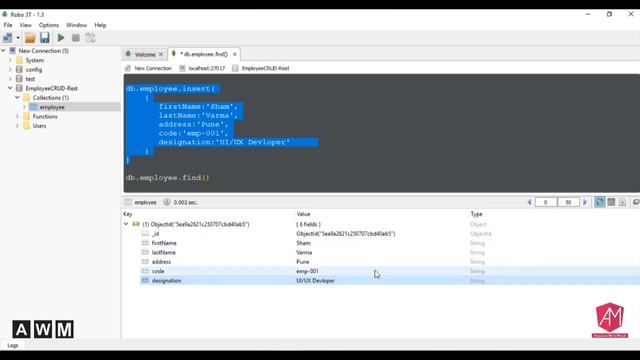This screenshot has width=640, height=360.
Task: Run the query with the green play button
Action: [61, 38]
